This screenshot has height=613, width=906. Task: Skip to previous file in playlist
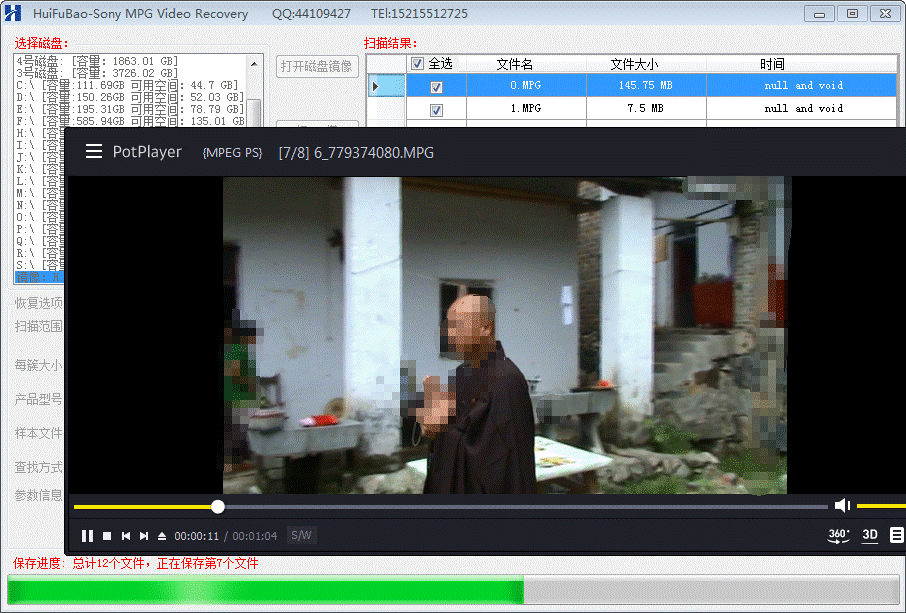pyautogui.click(x=126, y=536)
